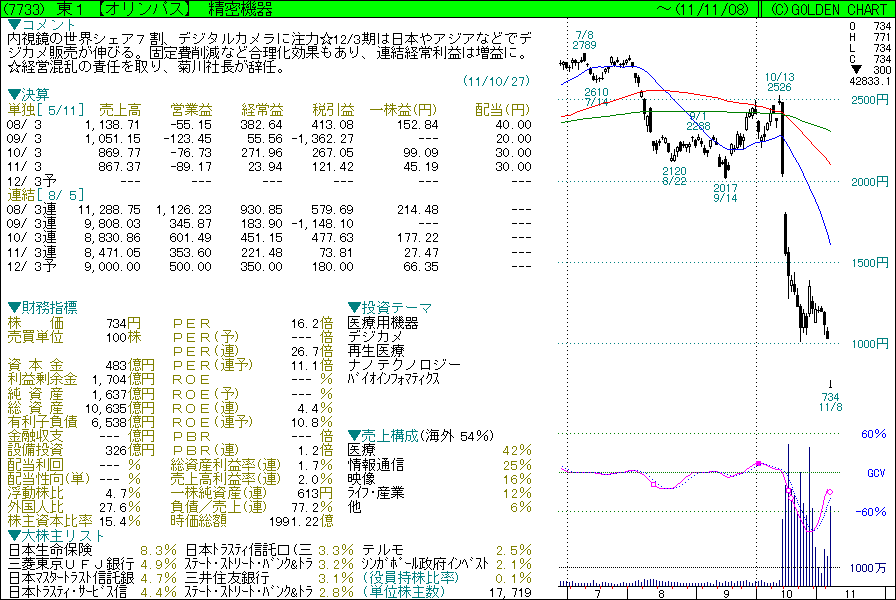Image resolution: width=896 pixels, height=600 pixels.
Task: Click the 単独[5/11] label
Action: coord(46,109)
